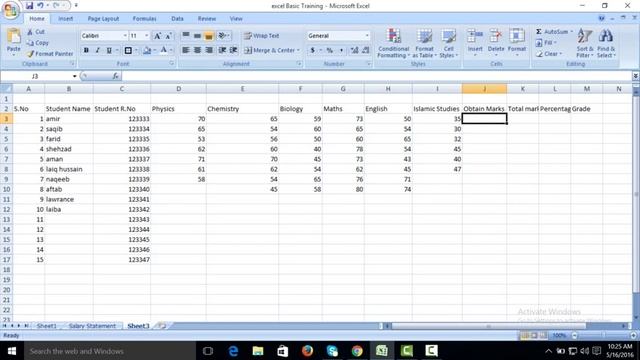Toggle Wrap Text
640x360 pixels.
point(262,36)
